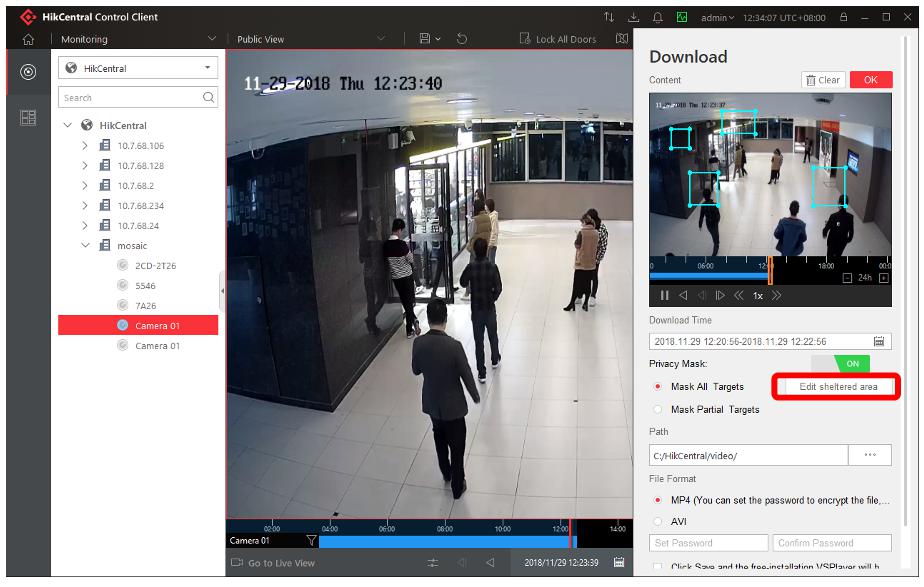Select Mask Partial Targets option
Screen dimensions: 924x587
(658, 410)
